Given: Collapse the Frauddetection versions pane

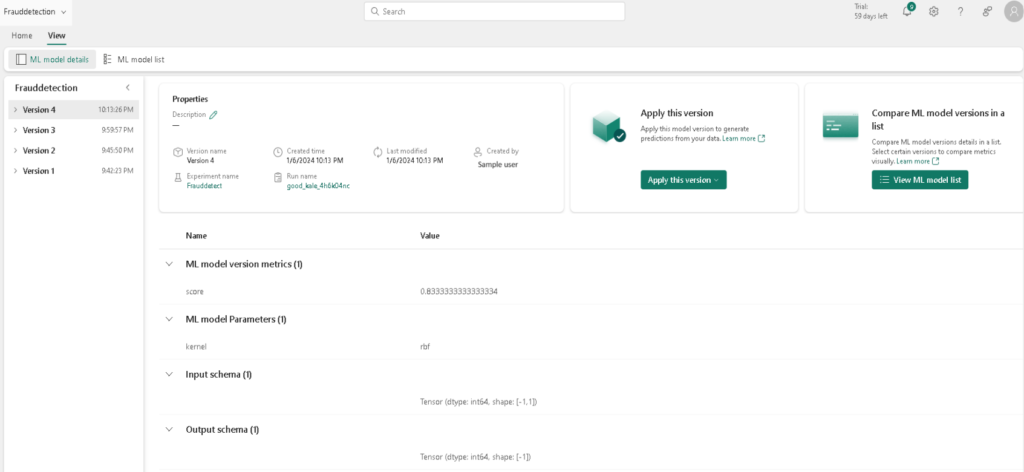Looking at the screenshot, I should click(127, 88).
